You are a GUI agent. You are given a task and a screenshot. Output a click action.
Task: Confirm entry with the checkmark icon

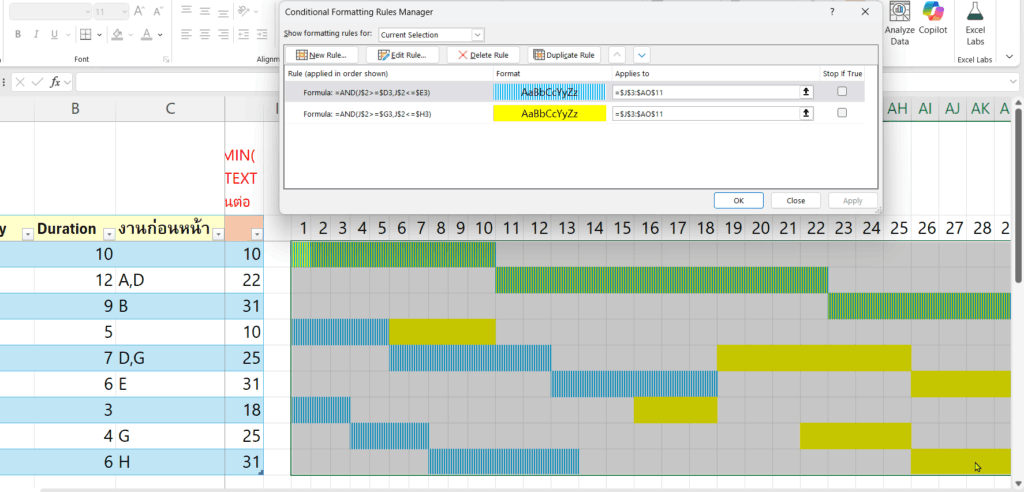37,82
